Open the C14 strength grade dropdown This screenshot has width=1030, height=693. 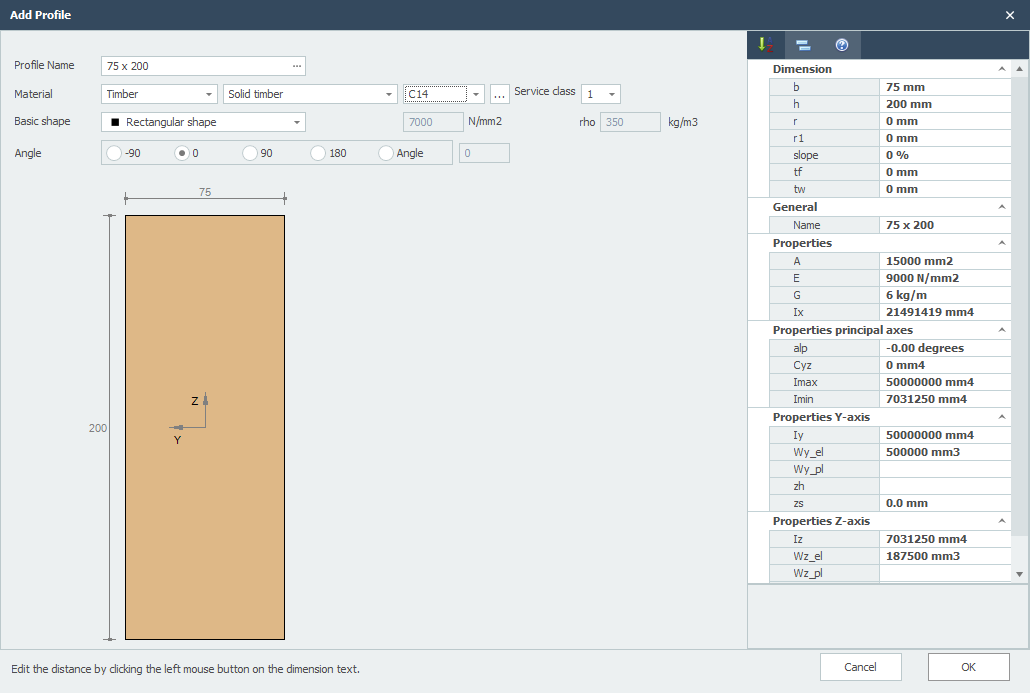click(476, 93)
